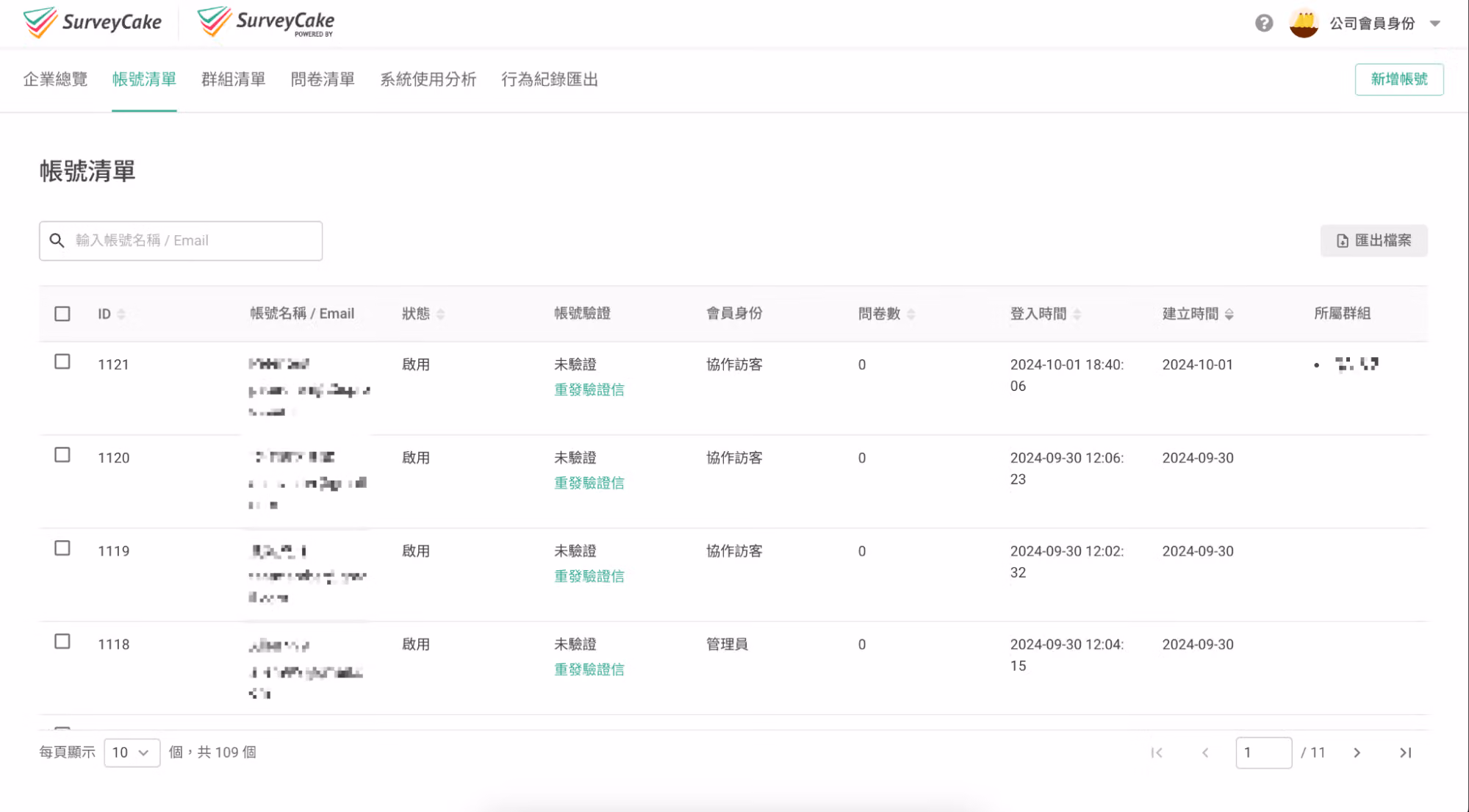The width and height of the screenshot is (1469, 812).
Task: Jump to last page icon
Action: 1405,752
